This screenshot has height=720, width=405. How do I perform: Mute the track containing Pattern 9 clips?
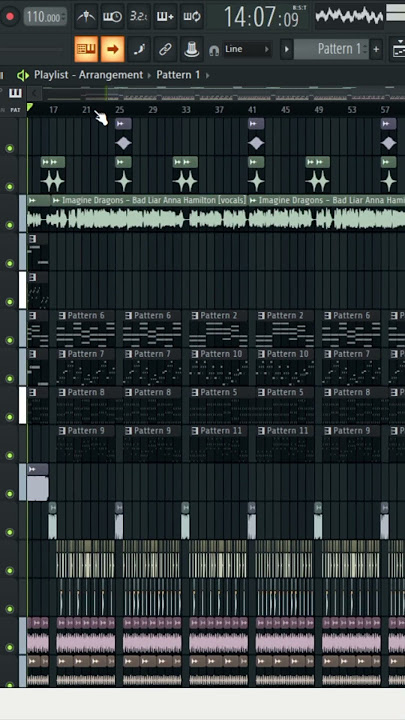pyautogui.click(x=9, y=456)
